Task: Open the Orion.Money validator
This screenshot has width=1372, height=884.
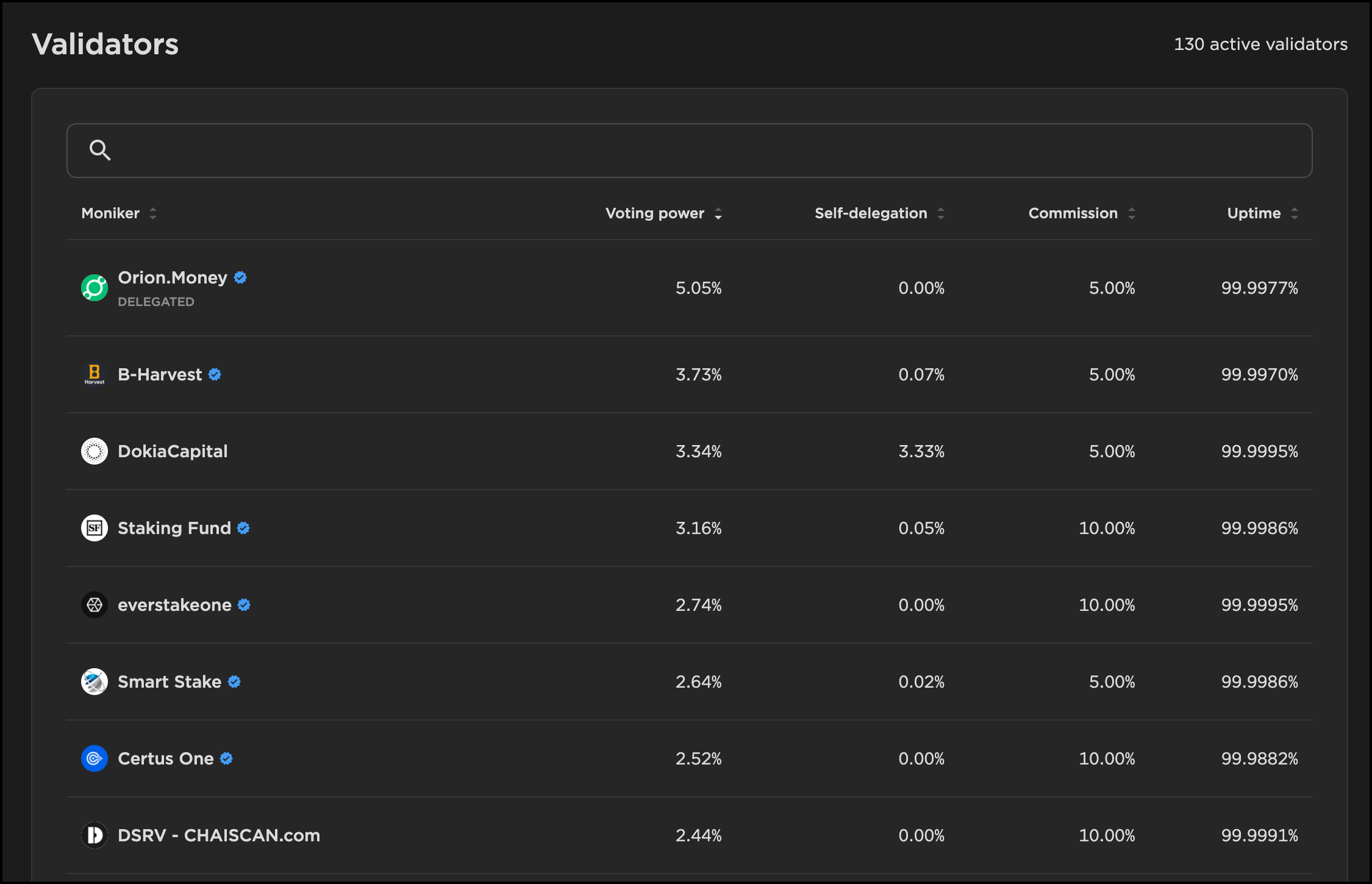Action: tap(173, 277)
